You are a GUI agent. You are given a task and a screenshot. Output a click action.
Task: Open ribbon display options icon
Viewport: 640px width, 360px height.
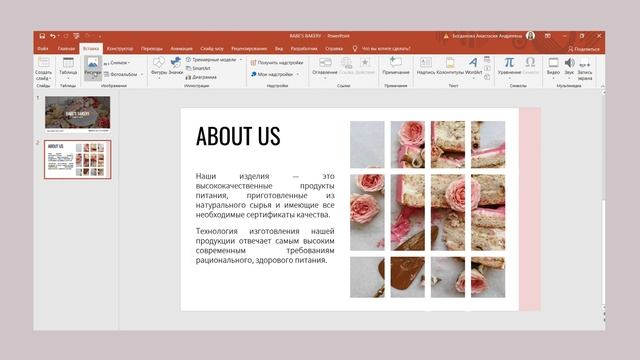pos(548,36)
